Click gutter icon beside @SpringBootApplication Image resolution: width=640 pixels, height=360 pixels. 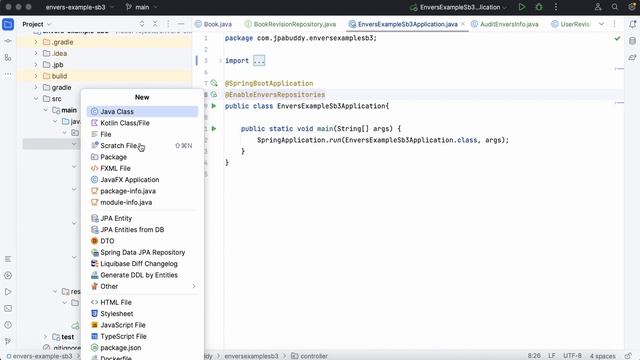coord(214,83)
